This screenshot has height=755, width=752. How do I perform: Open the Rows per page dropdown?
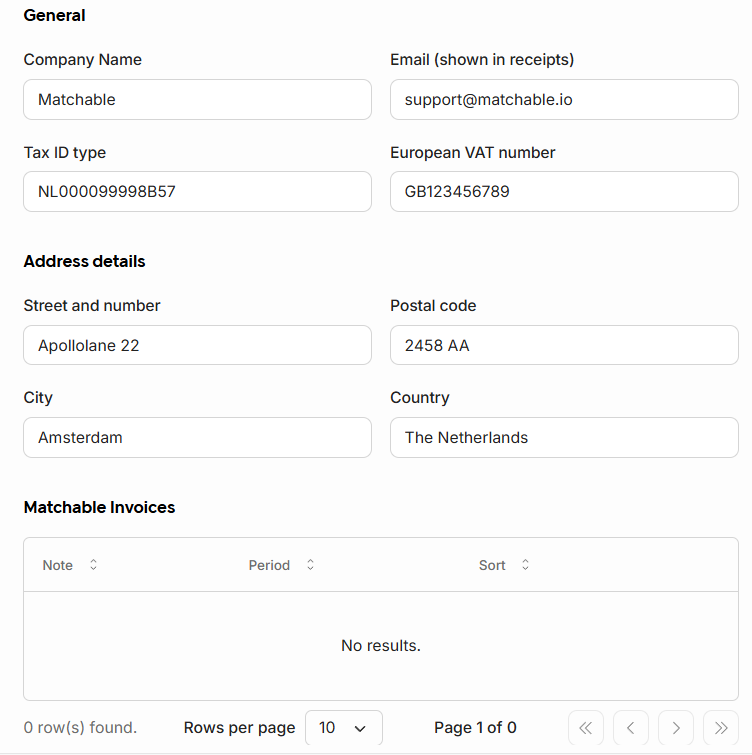tap(344, 728)
